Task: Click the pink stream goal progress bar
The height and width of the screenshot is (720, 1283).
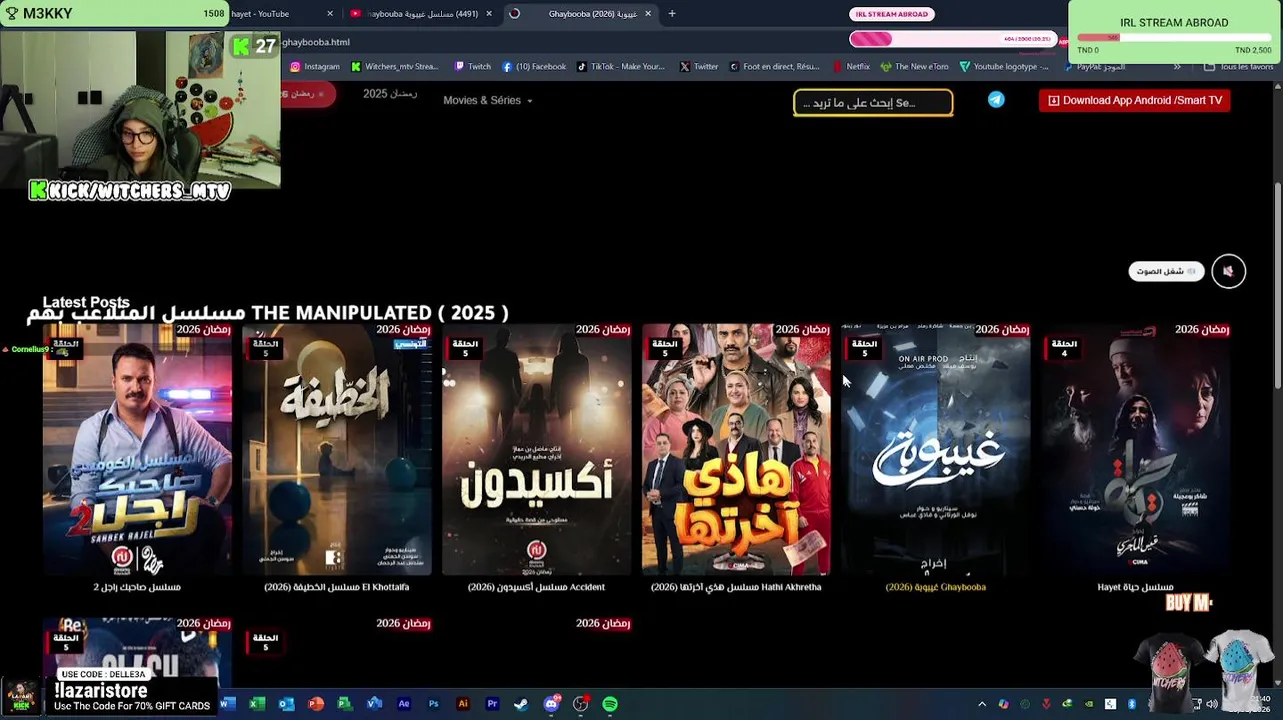Action: click(951, 39)
